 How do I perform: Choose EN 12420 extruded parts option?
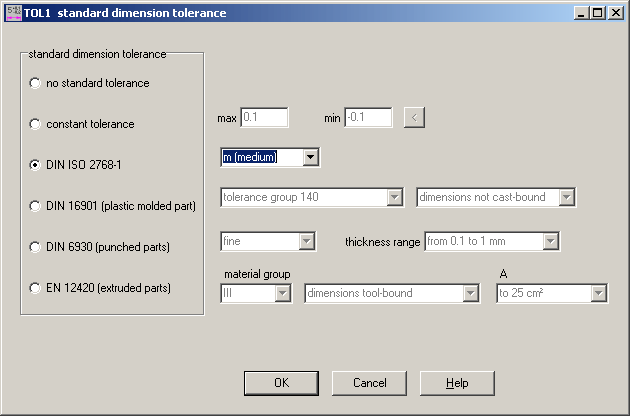(x=37, y=288)
